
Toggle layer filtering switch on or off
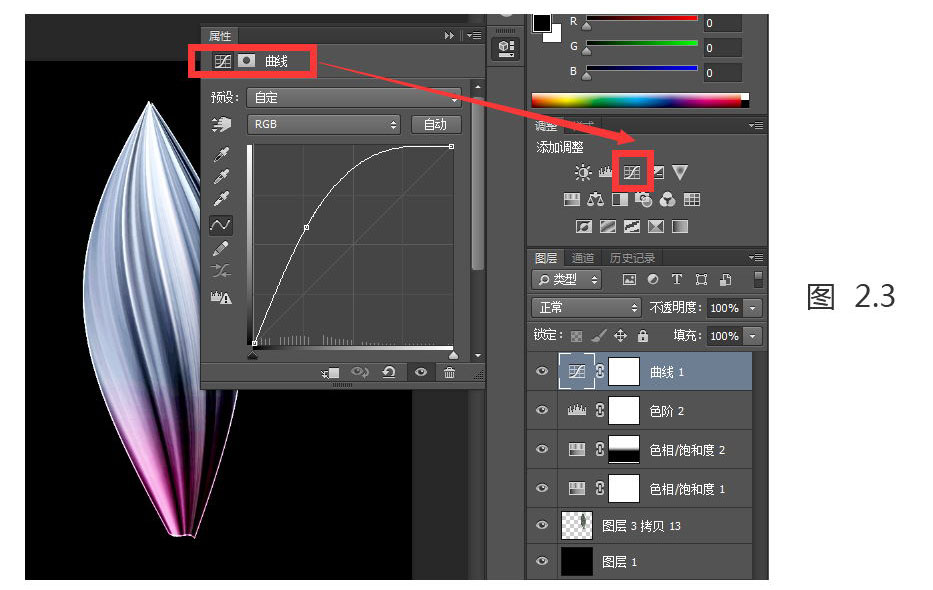(757, 279)
